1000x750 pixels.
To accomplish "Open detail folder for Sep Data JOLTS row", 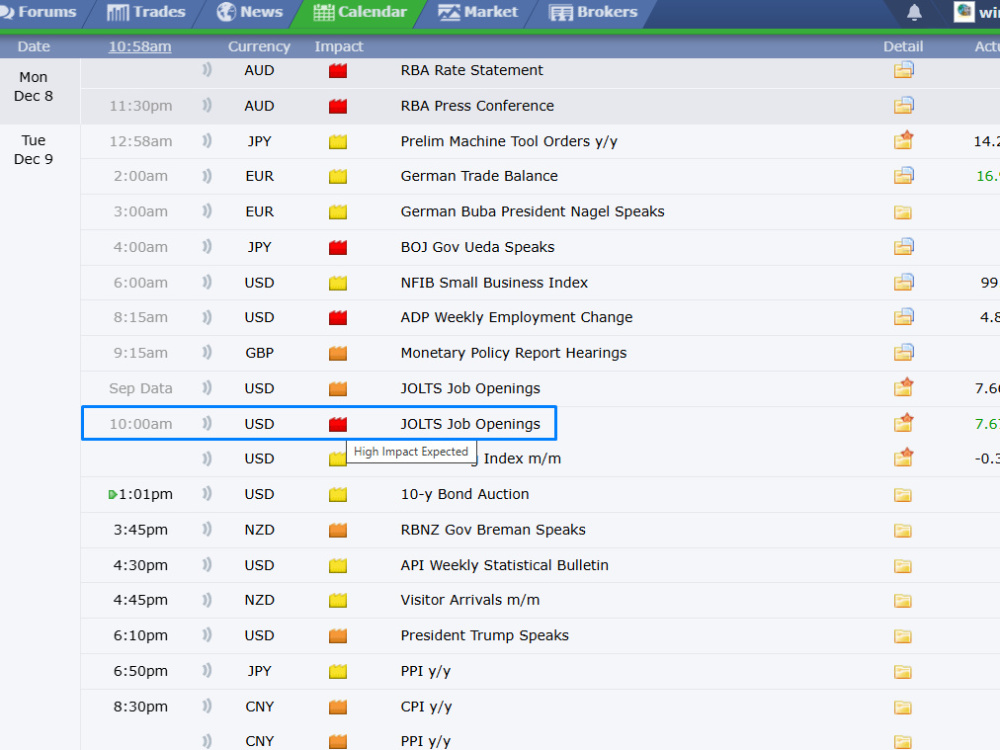I will coord(903,386).
